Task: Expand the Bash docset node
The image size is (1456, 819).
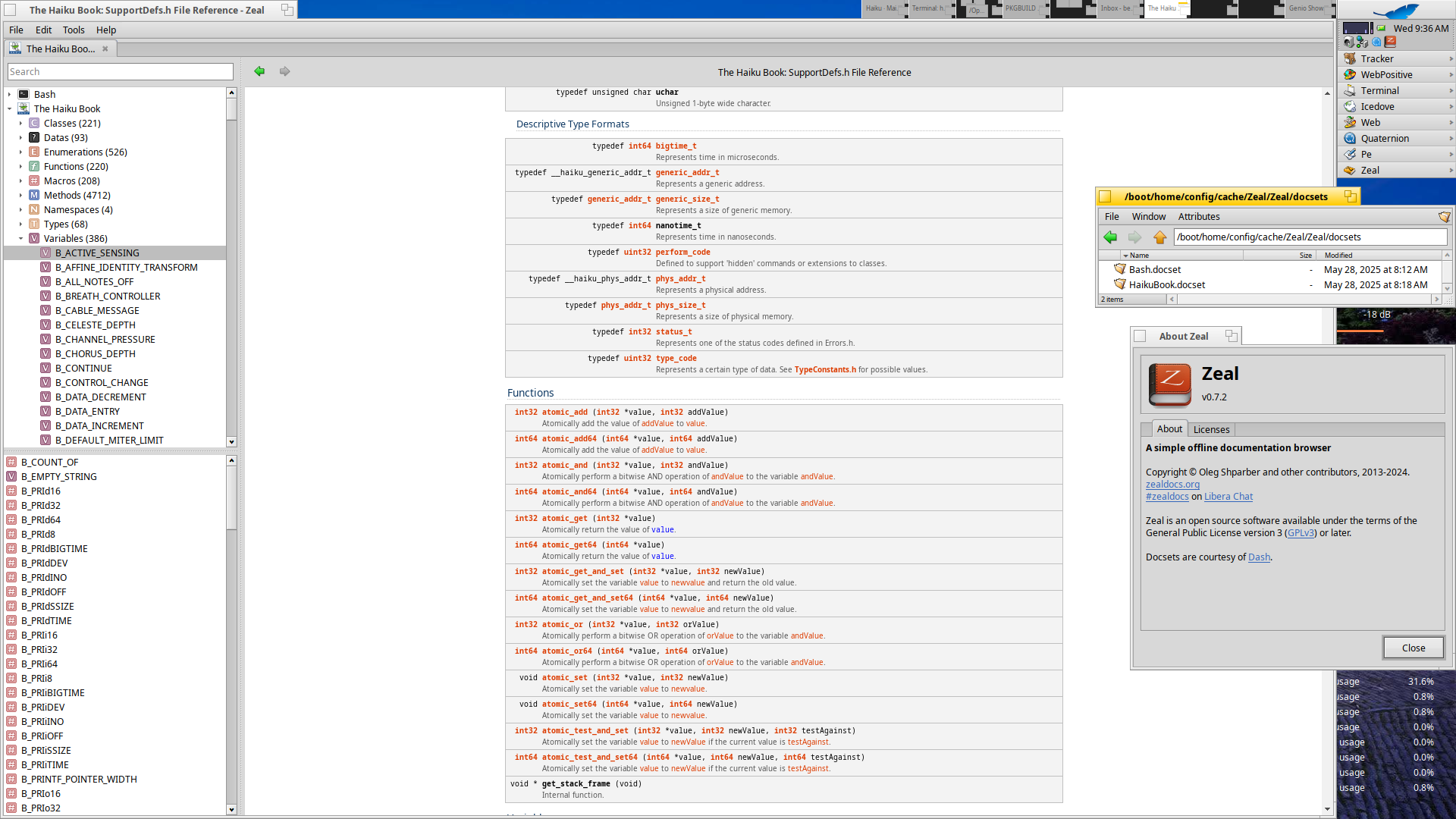Action: click(x=9, y=95)
